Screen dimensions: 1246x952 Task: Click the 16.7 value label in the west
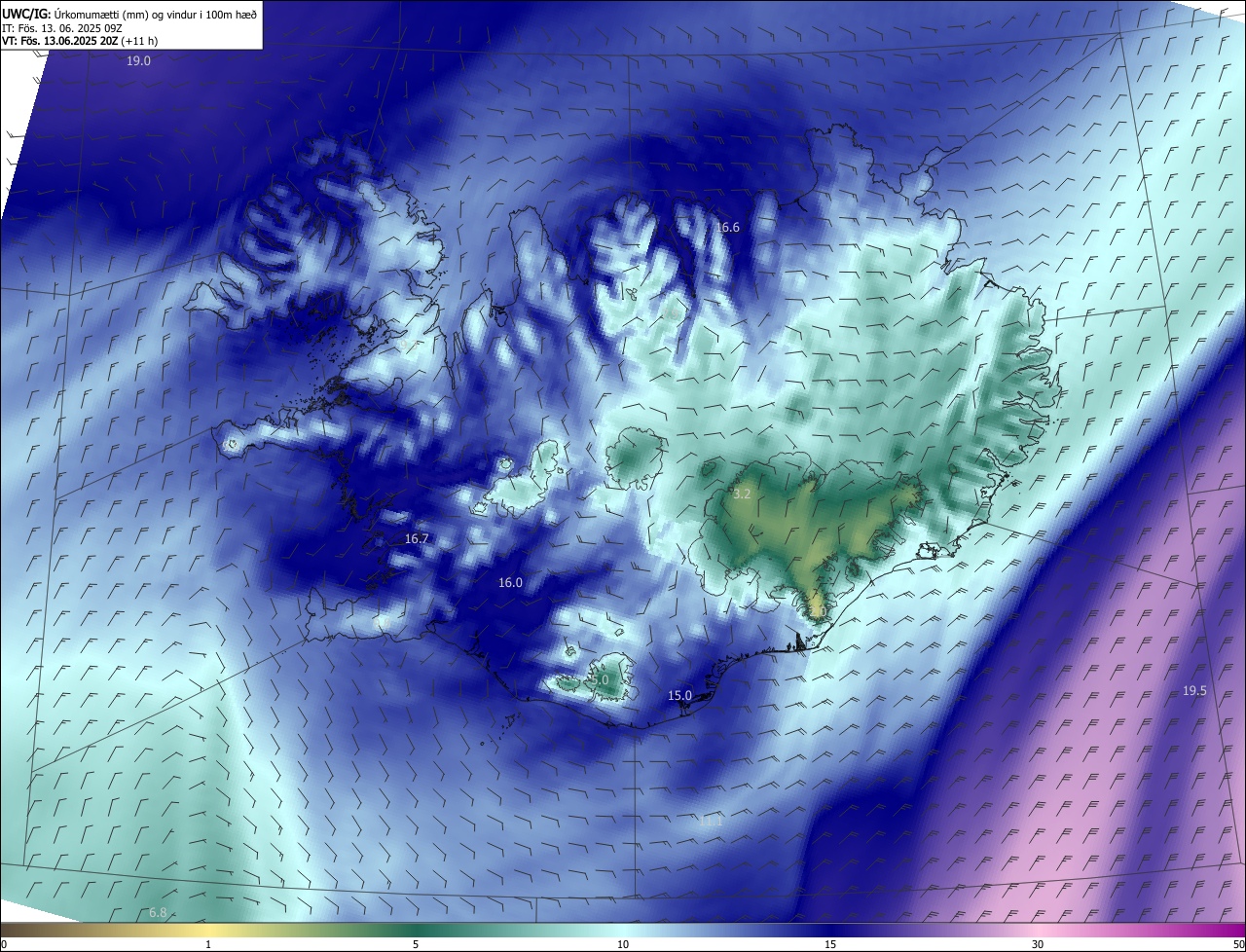pyautogui.click(x=417, y=538)
